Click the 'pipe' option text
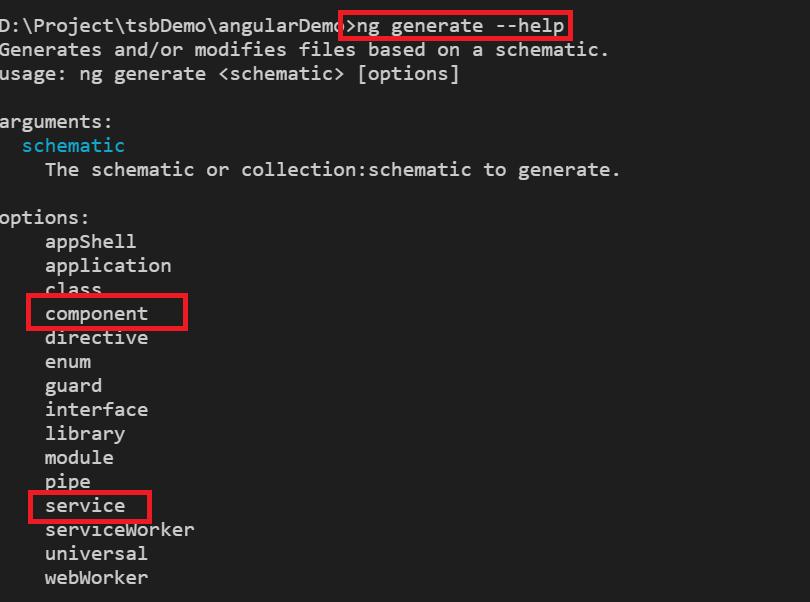The width and height of the screenshot is (810, 602). click(x=68, y=482)
